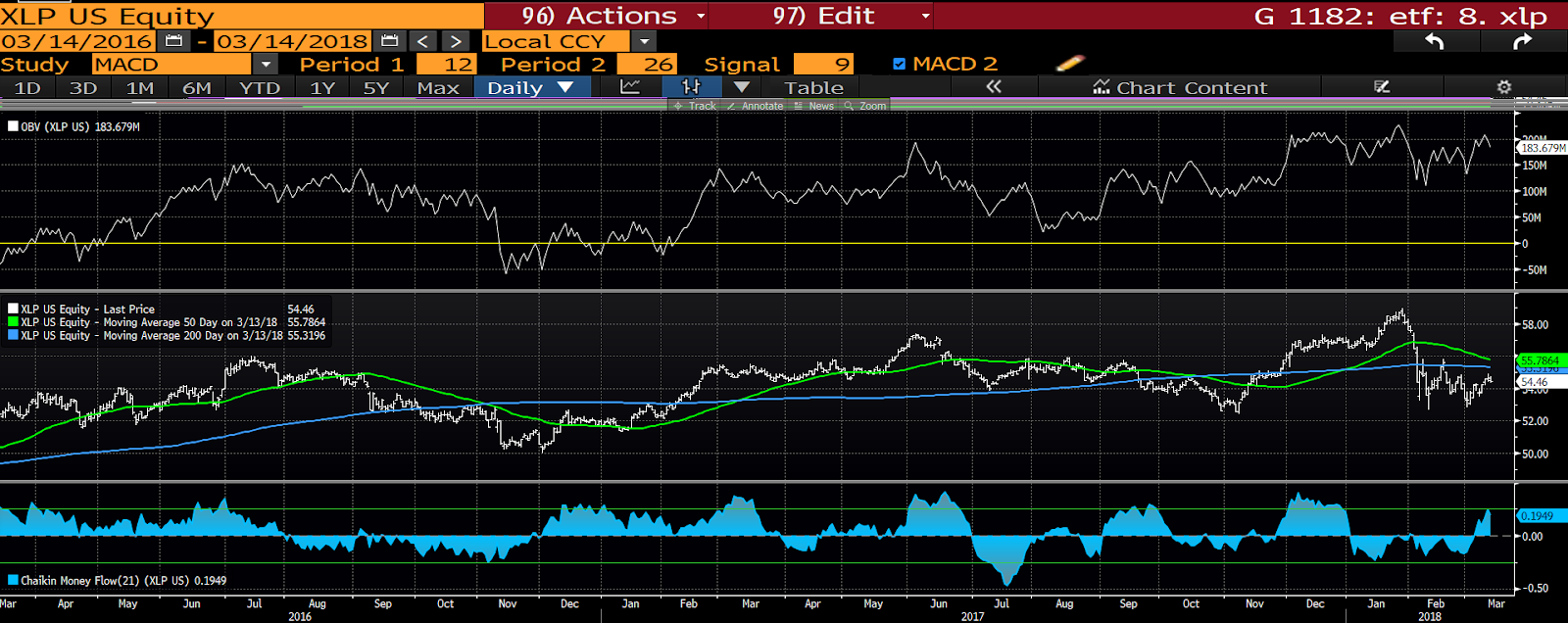Click the G 1182: etf: 8. xlp title
Screen dimensions: 1568x623
[x=1400, y=16]
